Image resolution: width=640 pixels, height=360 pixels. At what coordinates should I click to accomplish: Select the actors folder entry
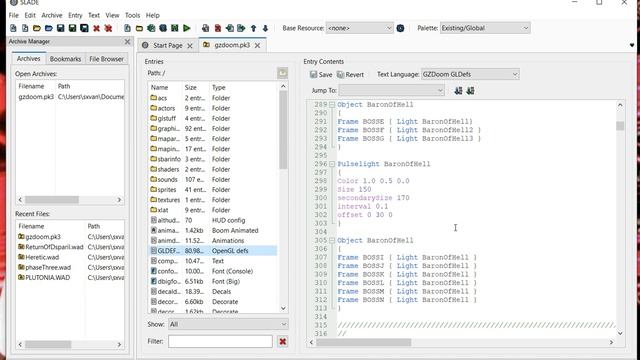pos(212,108)
